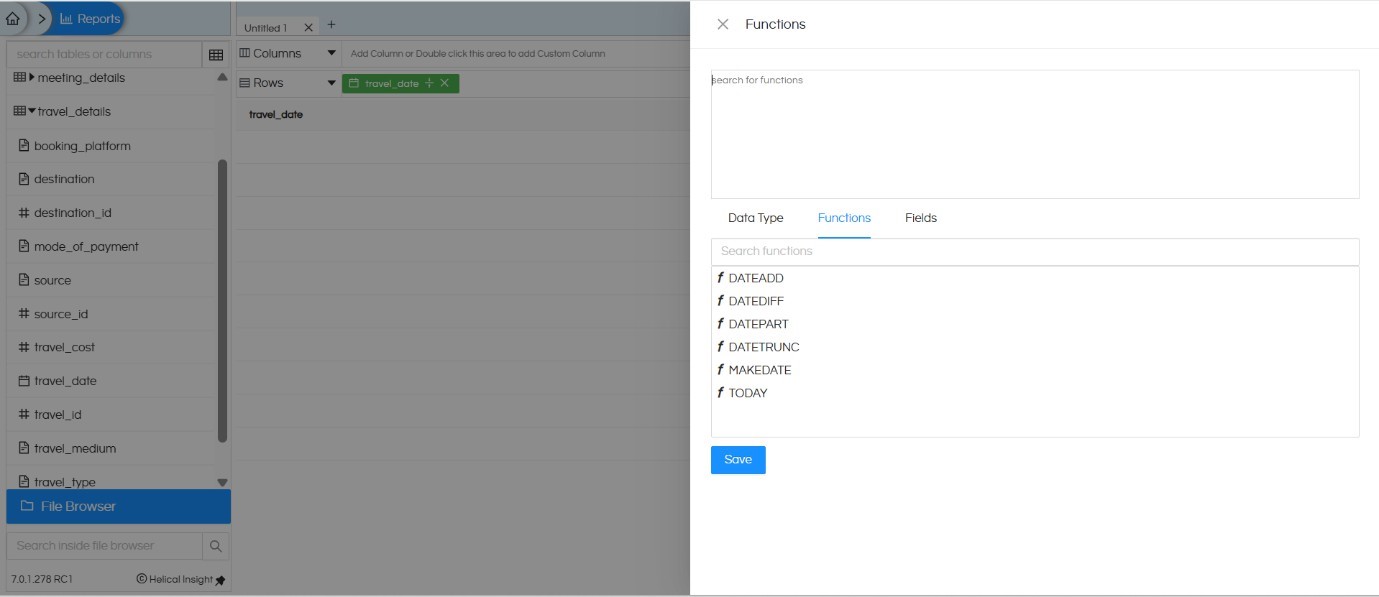Click the travel_date green chip
1379x597 pixels.
pyautogui.click(x=400, y=83)
